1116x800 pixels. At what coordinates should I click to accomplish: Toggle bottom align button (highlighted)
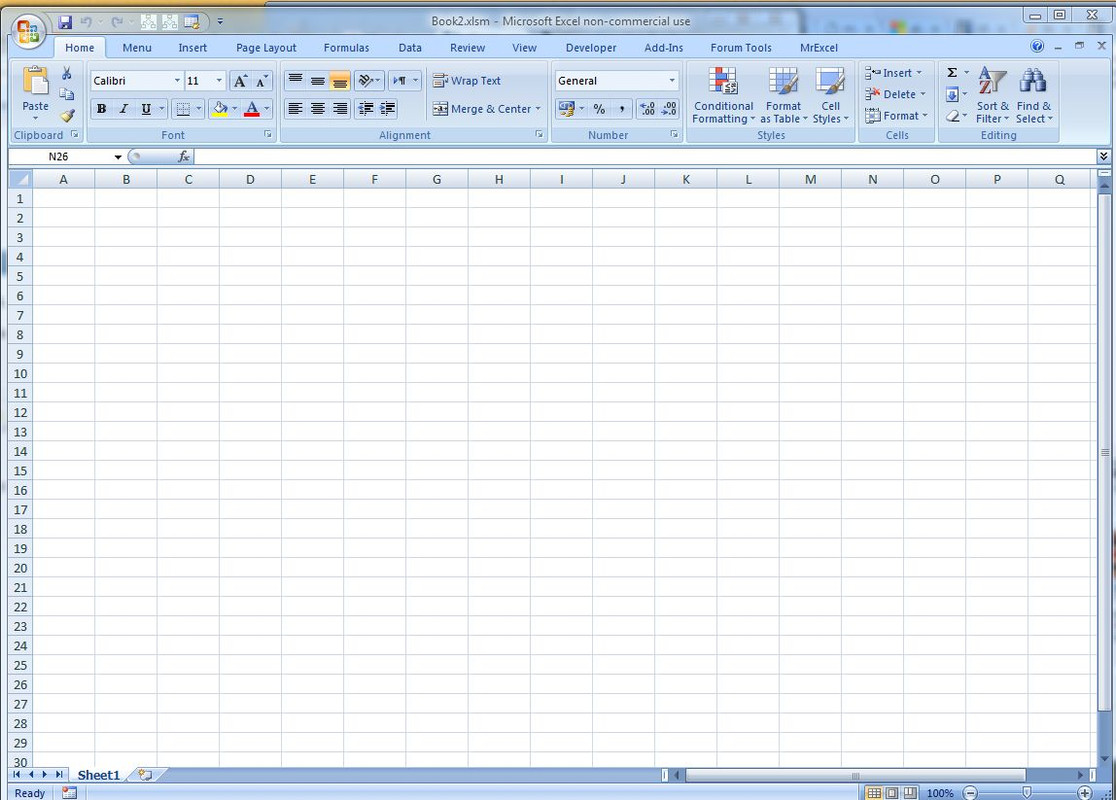[x=340, y=80]
